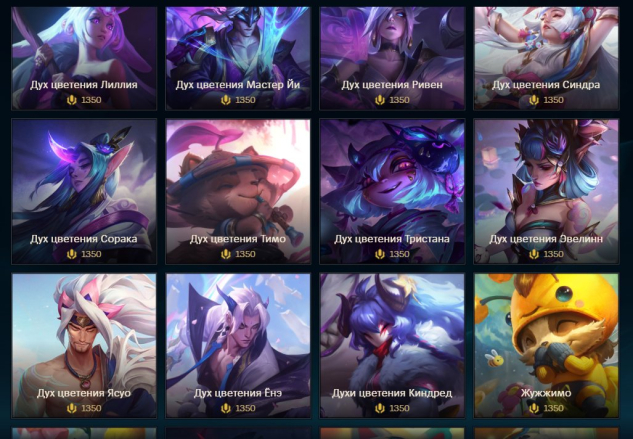
Task: Click the Дух цветения Синдра title label
Action: click(546, 85)
